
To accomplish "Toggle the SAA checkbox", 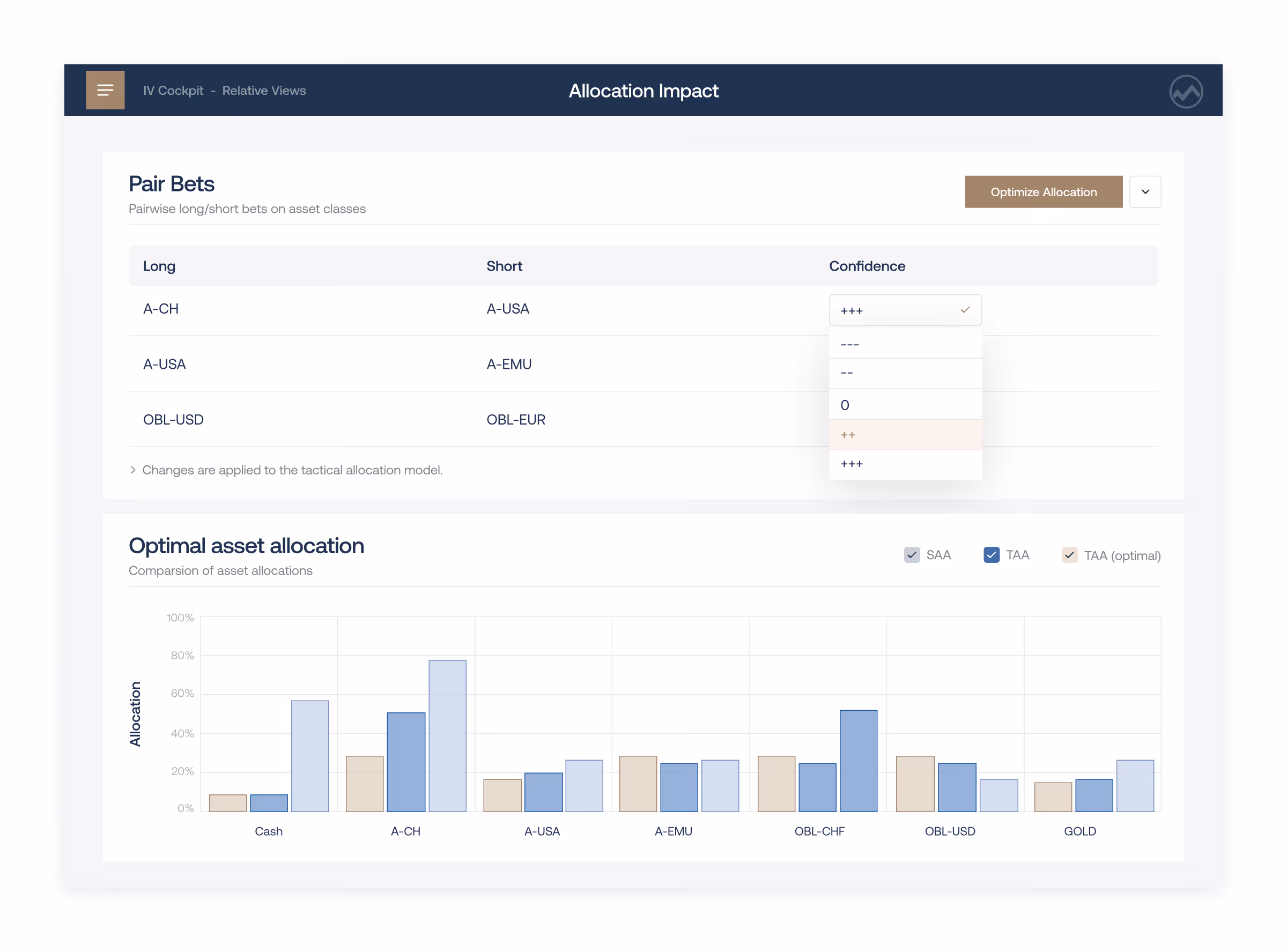I will click(911, 554).
